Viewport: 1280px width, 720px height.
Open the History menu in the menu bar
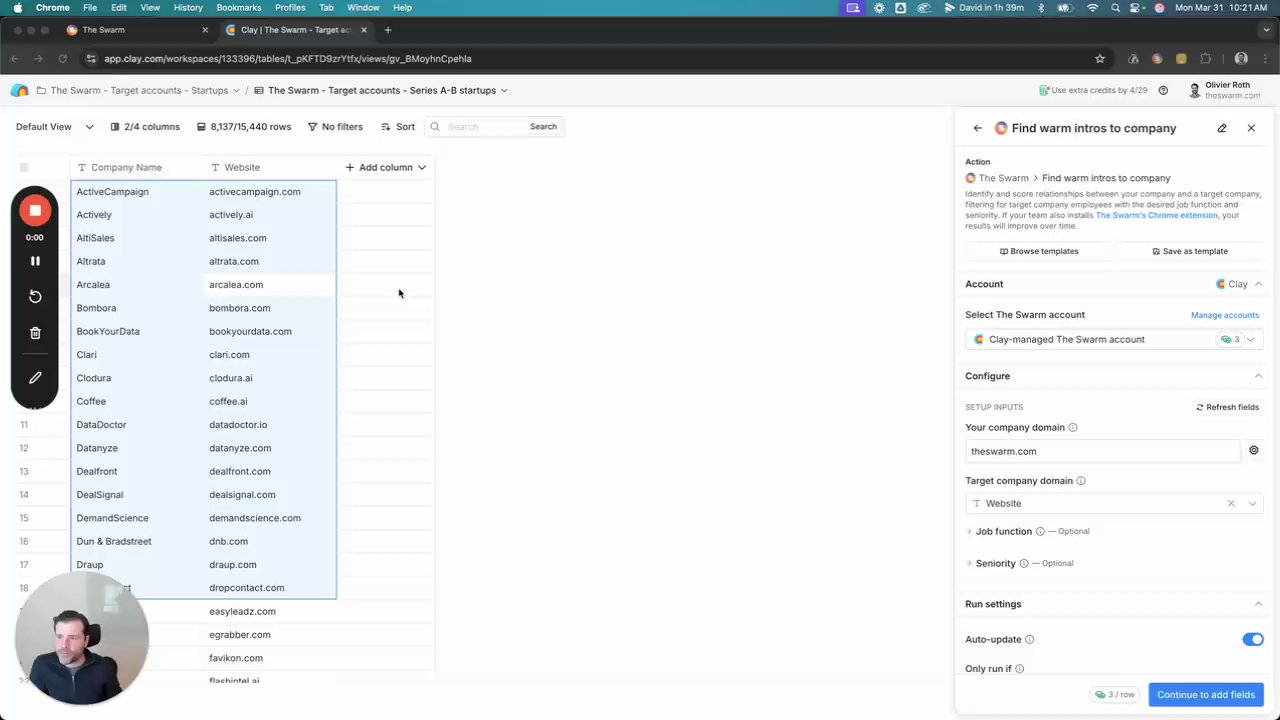point(188,7)
